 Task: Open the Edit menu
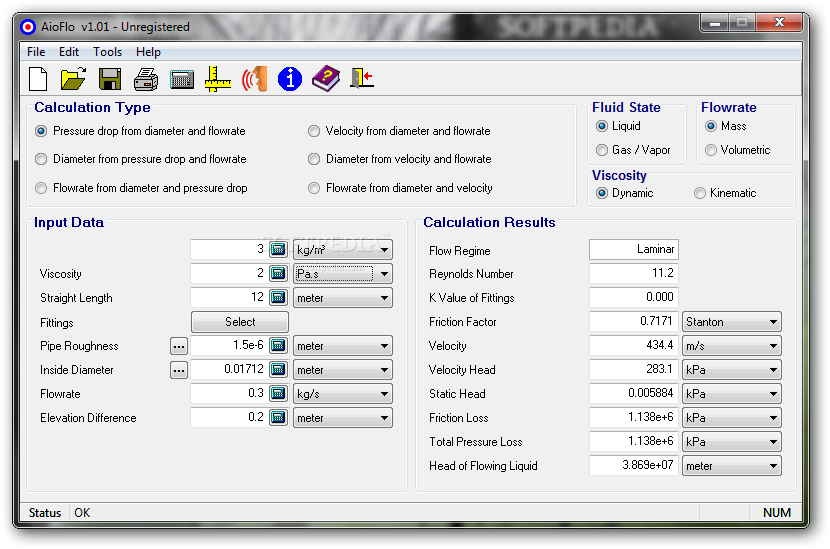point(69,52)
